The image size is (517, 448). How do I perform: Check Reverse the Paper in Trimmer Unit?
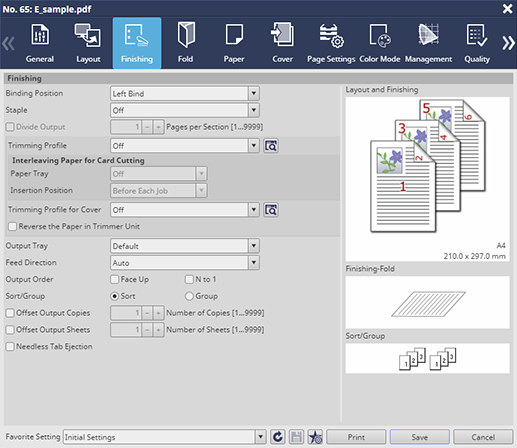pos(13,226)
